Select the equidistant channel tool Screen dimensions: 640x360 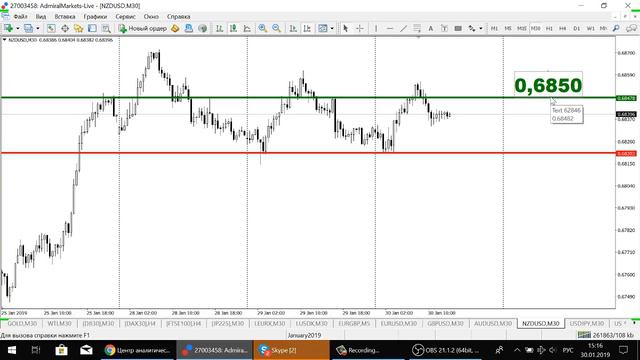coord(417,28)
